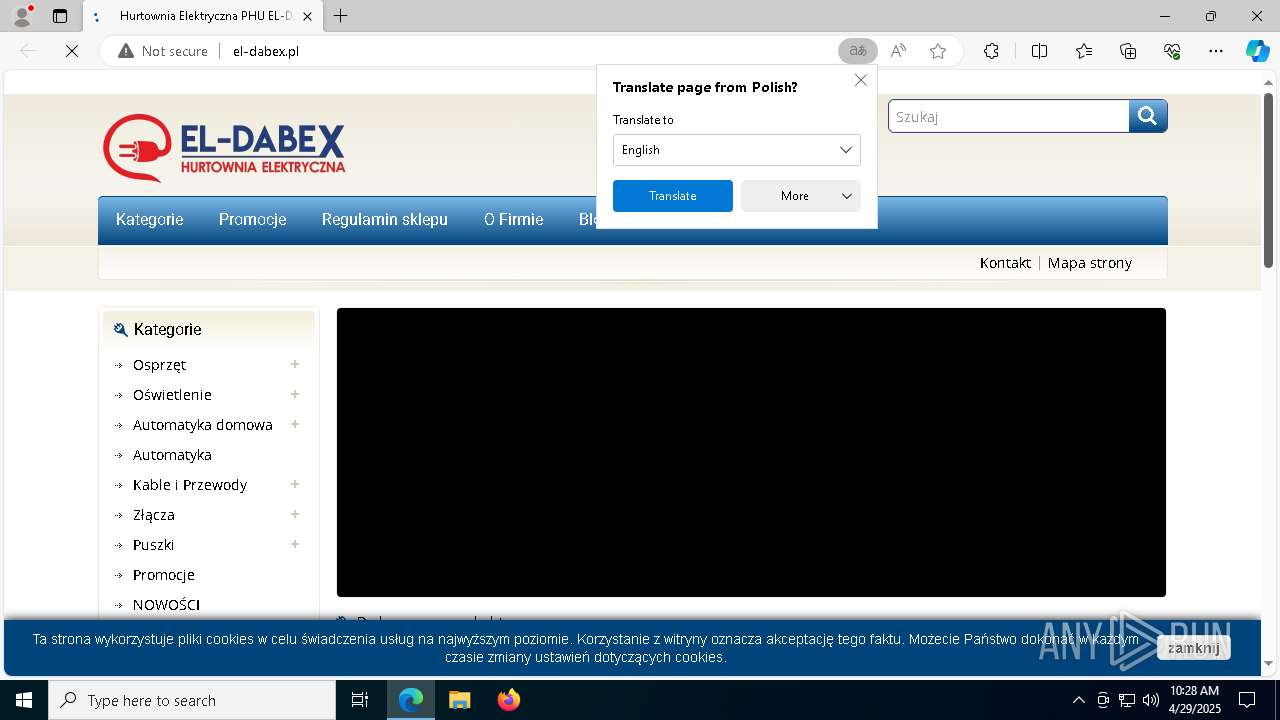Dismiss the cookie banner with zamknij
Viewport: 1280px width, 720px height.
(1194, 648)
